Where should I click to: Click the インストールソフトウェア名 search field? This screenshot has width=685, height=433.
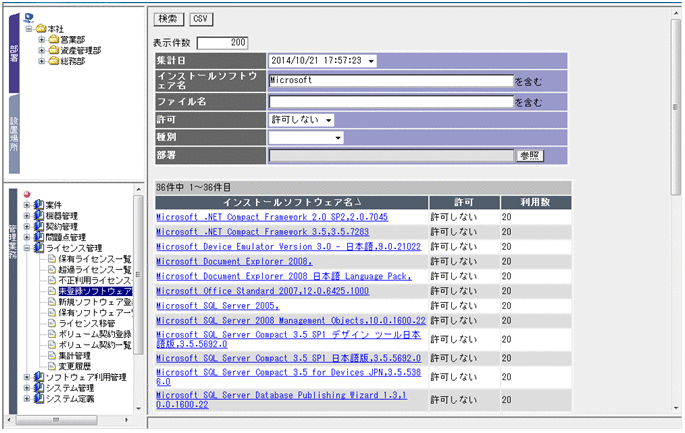click(x=391, y=80)
